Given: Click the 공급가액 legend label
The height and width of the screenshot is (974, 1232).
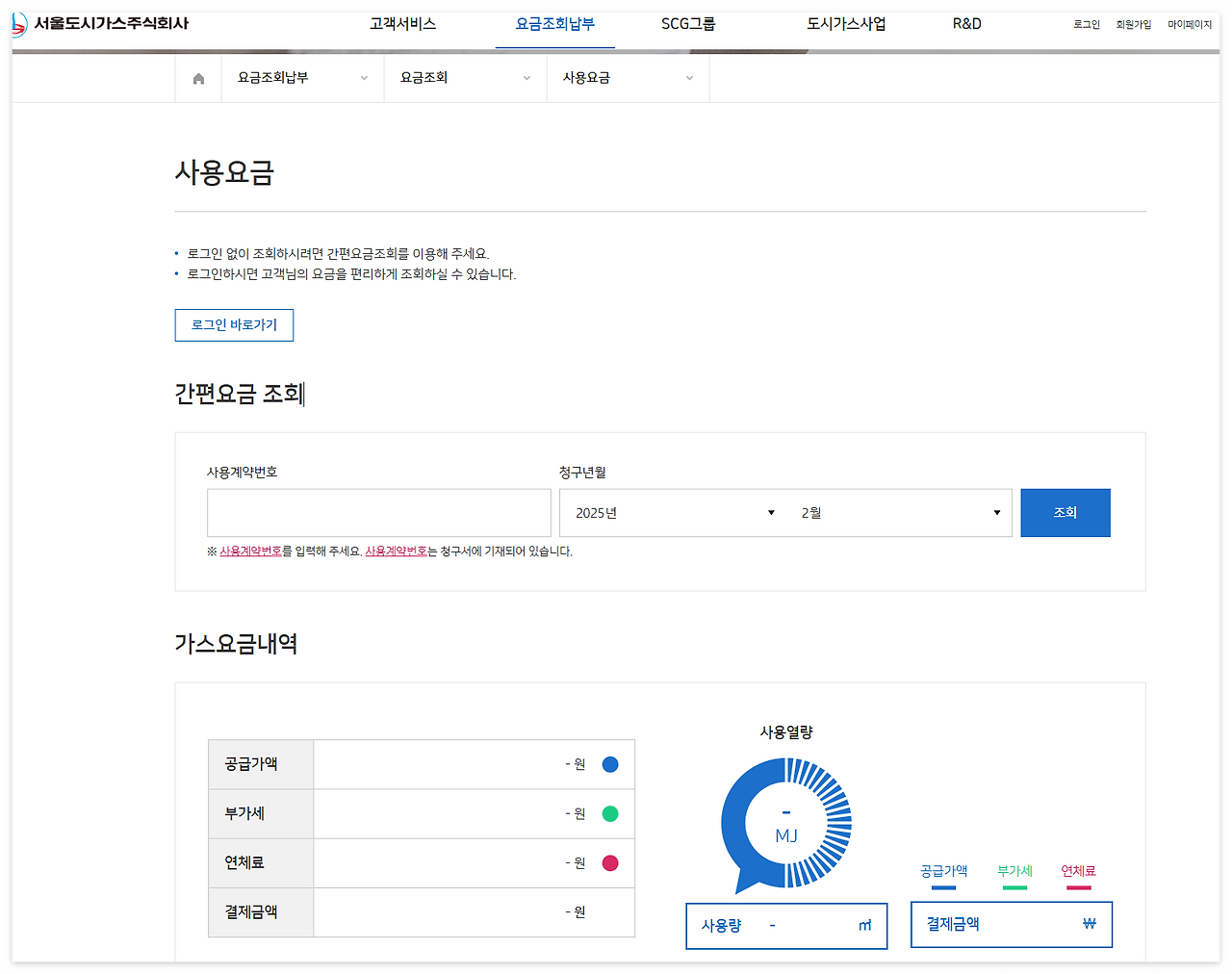Looking at the screenshot, I should (943, 871).
